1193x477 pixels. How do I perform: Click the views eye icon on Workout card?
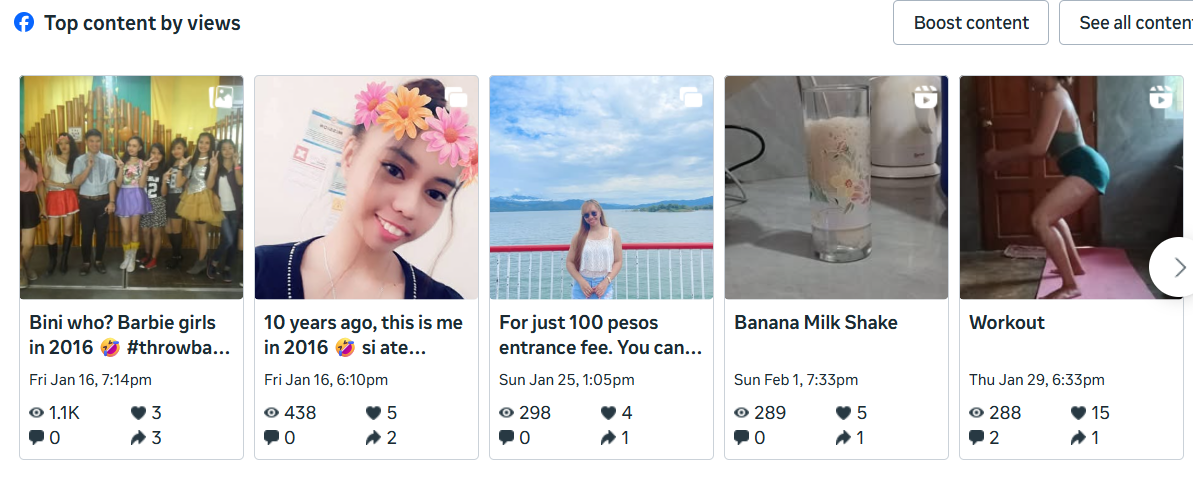point(976,413)
